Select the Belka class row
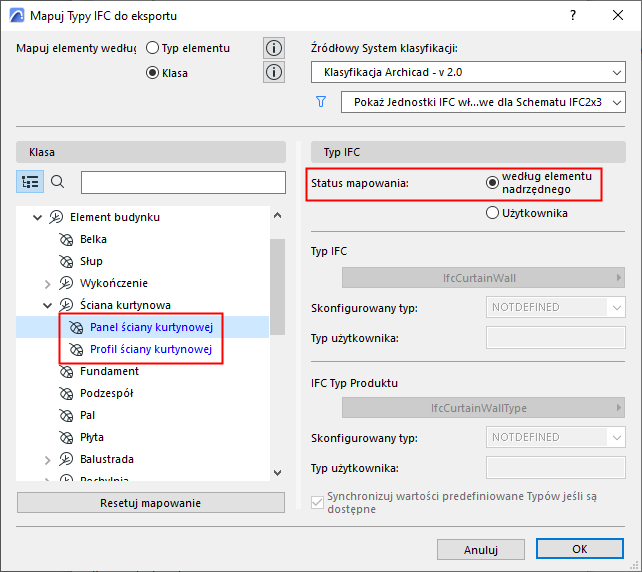Viewport: 642px width, 572px height. click(142, 239)
